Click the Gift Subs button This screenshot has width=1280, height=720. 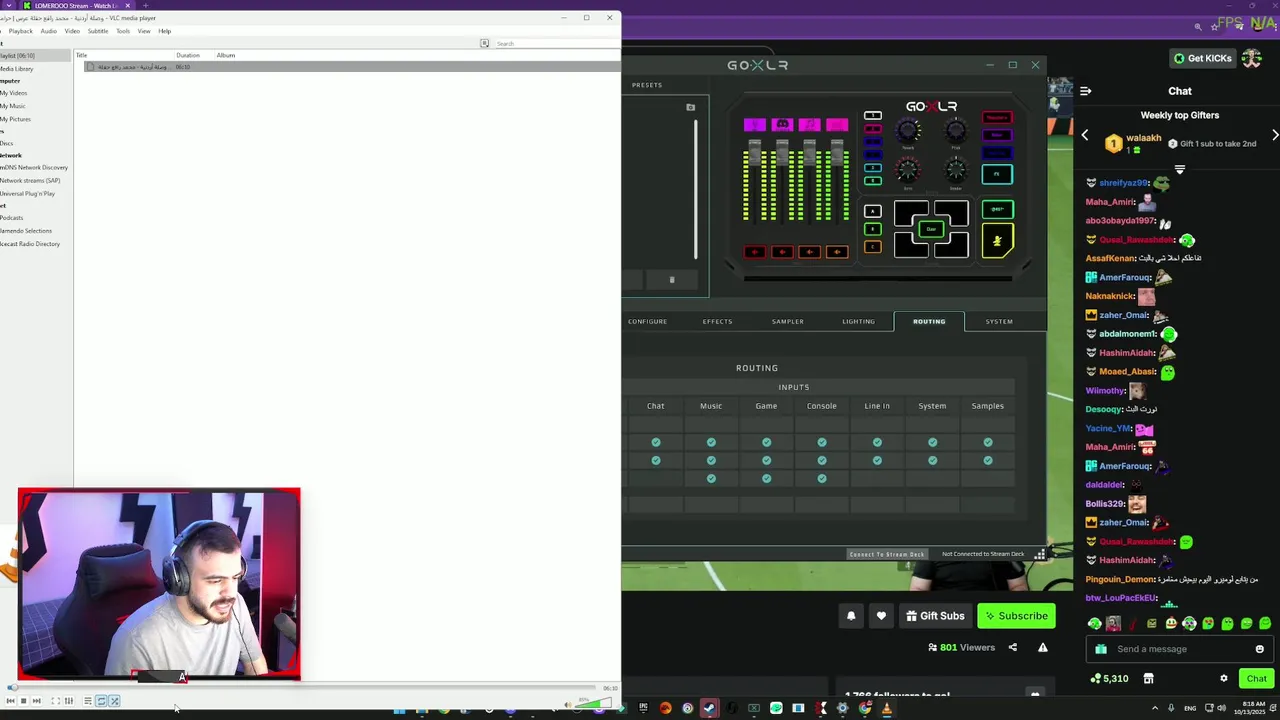tap(935, 616)
